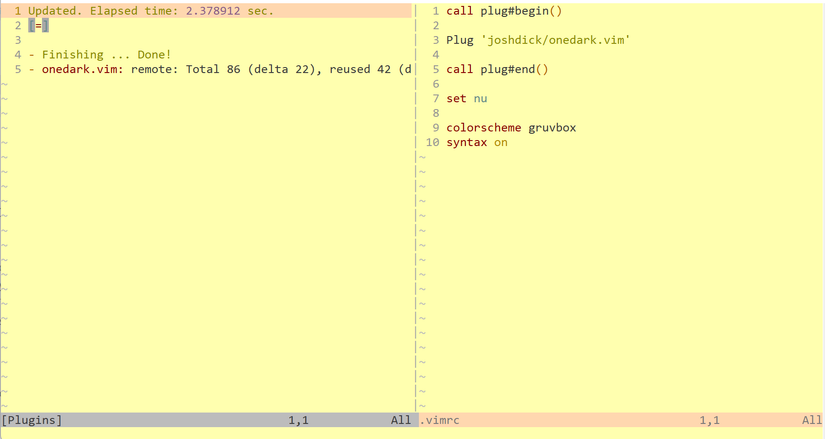Click the 'call plug#end()' line
The image size is (825, 439).
tap(497, 69)
